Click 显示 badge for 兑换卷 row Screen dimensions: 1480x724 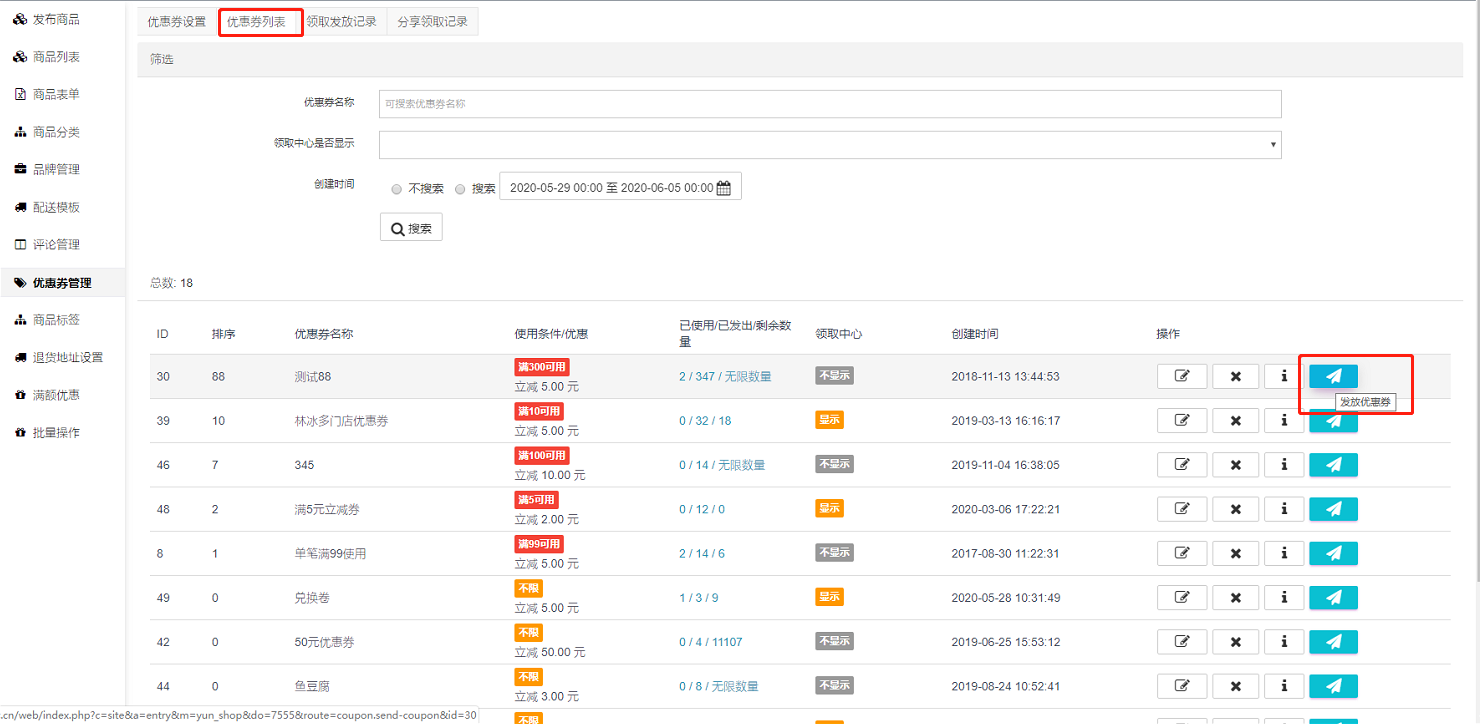(829, 597)
